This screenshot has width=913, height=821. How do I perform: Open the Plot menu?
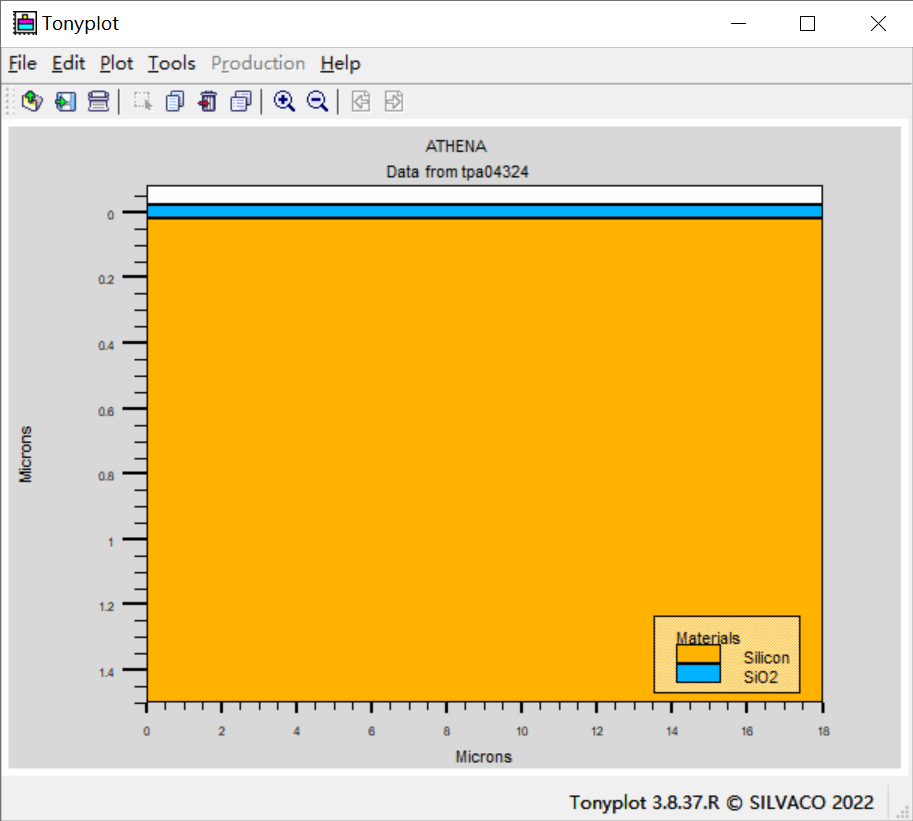click(116, 63)
